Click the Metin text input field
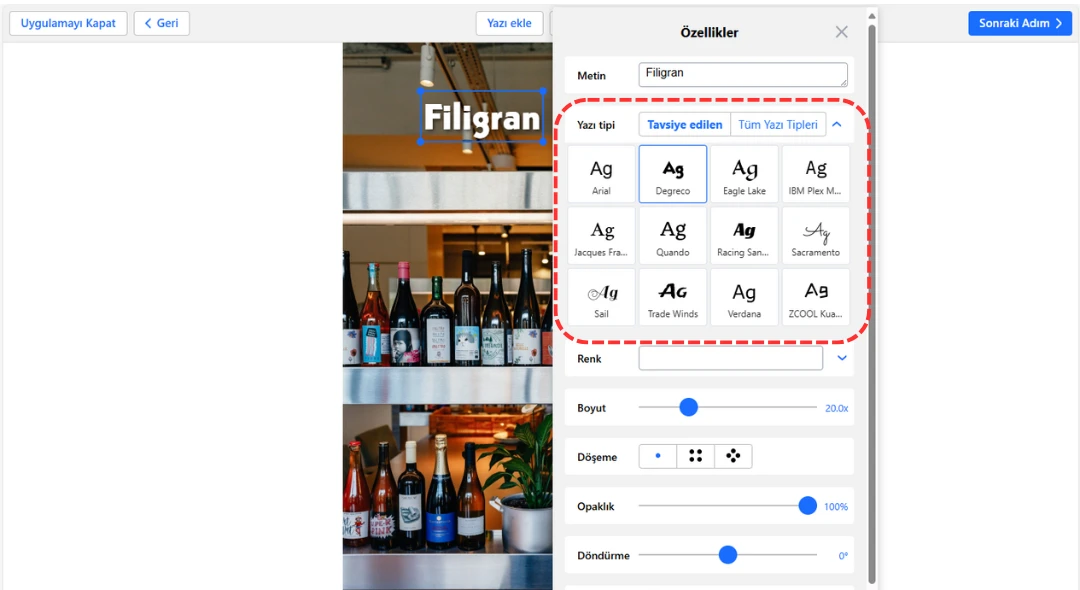 pyautogui.click(x=742, y=75)
